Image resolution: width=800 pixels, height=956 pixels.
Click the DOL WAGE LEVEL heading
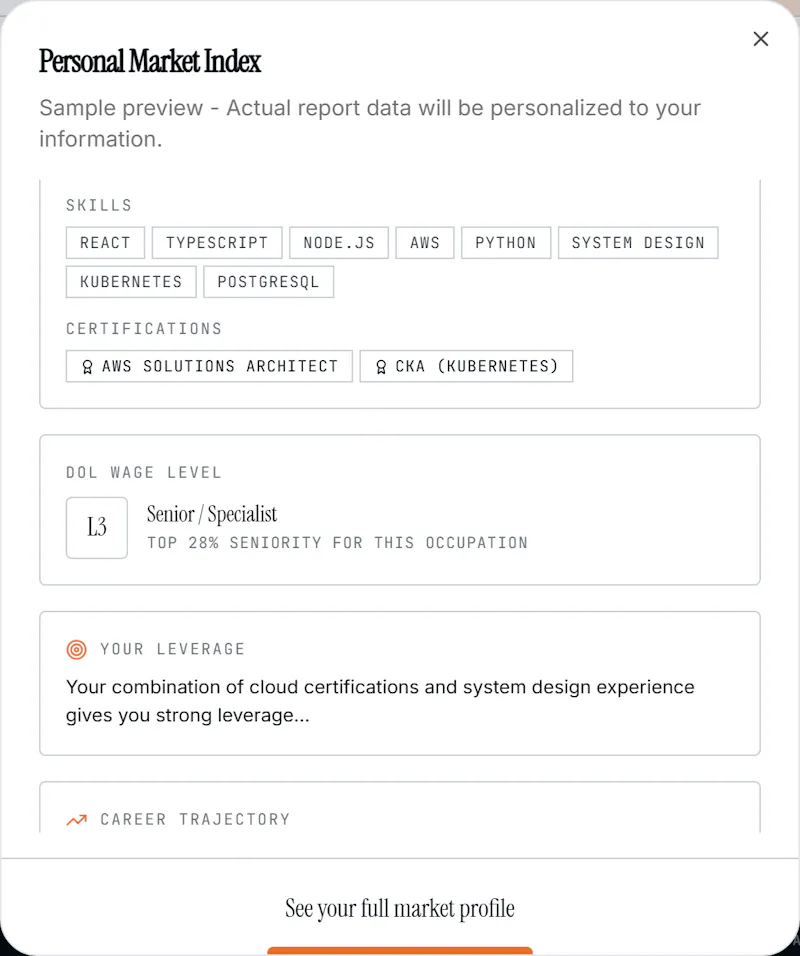click(x=144, y=473)
